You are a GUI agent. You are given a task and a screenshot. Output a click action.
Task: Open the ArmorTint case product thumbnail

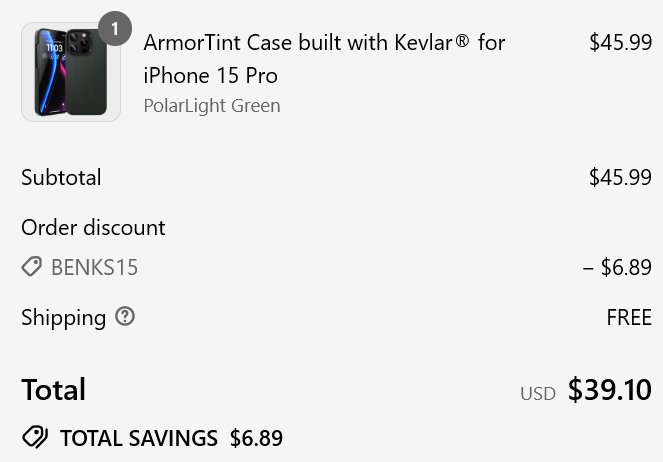point(71,72)
